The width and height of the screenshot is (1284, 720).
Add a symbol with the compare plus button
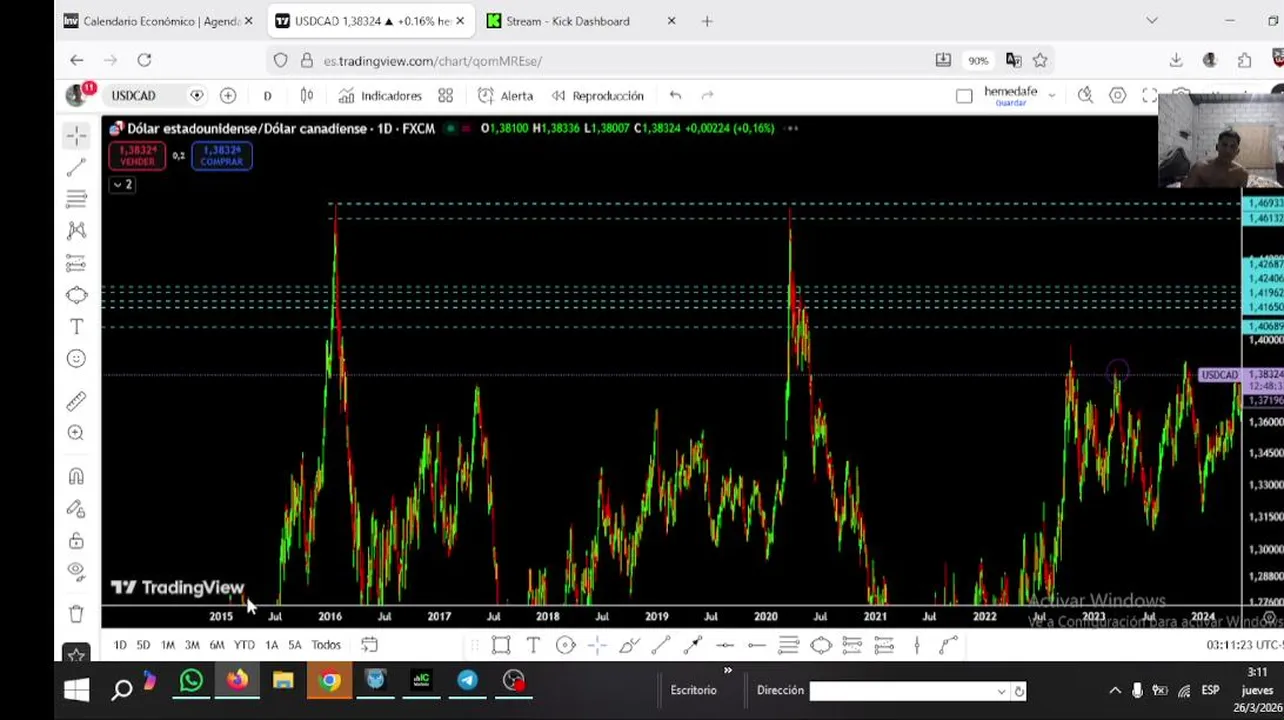(228, 96)
